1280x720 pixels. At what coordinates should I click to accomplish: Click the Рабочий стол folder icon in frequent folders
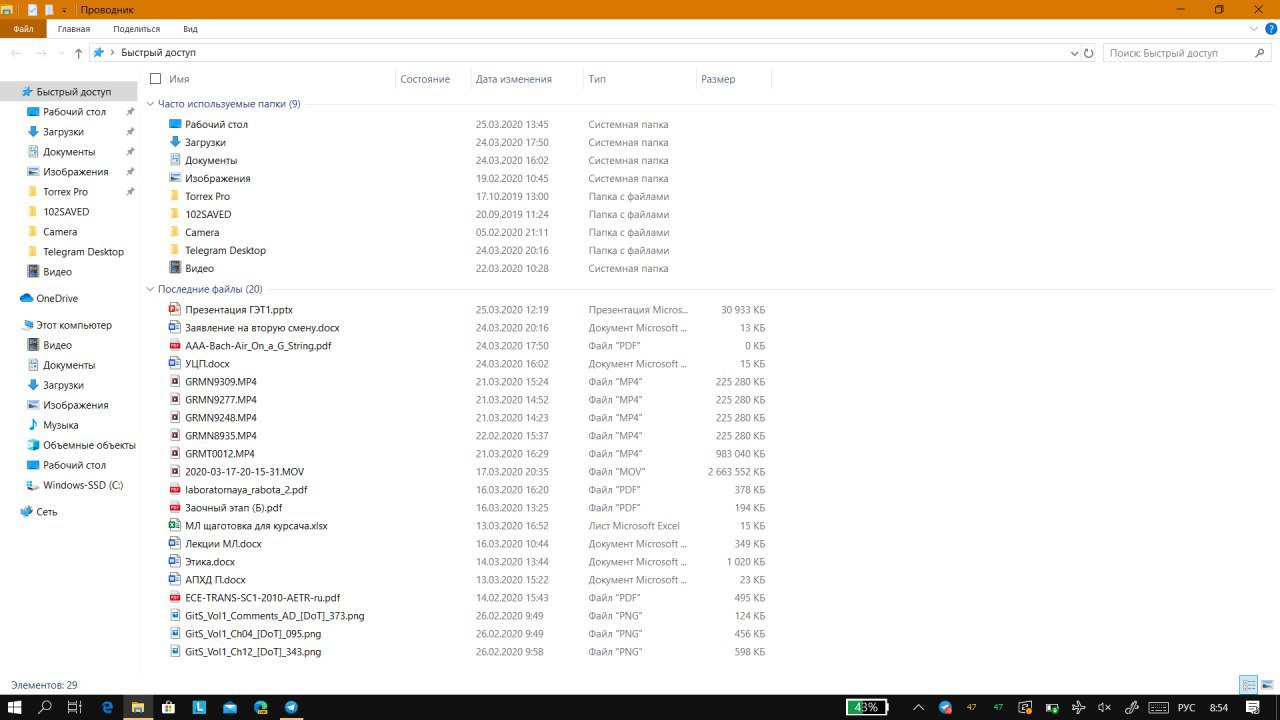coord(175,124)
